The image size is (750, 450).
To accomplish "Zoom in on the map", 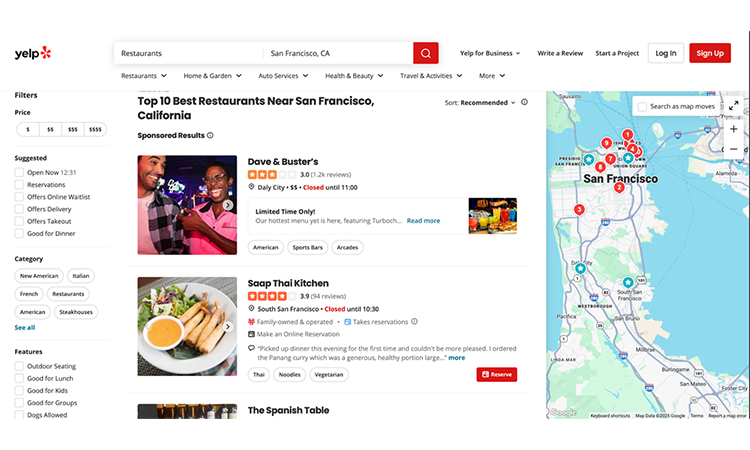I will coord(733,129).
